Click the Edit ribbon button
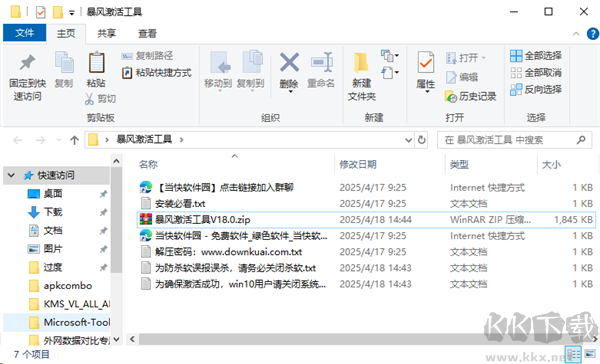 pos(462,77)
